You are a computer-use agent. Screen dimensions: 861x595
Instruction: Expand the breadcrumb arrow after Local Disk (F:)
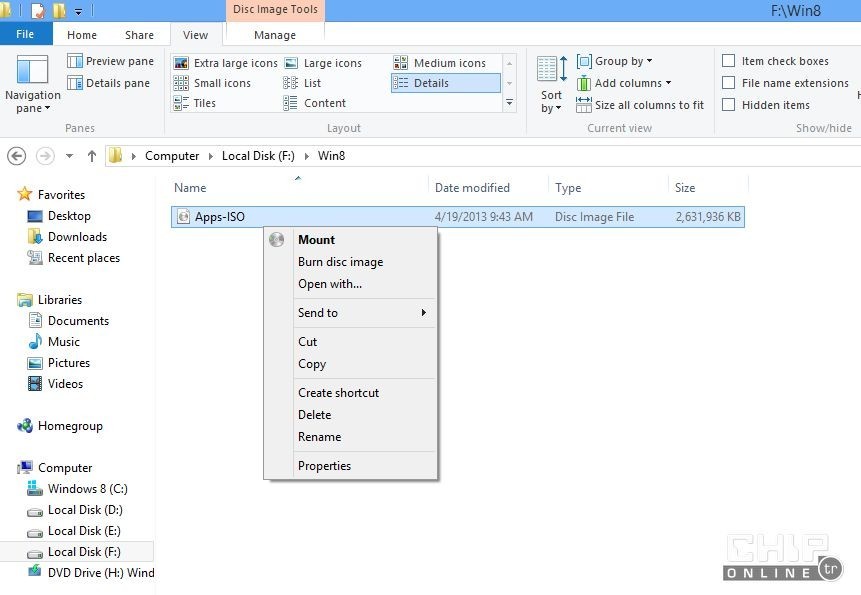(x=306, y=156)
